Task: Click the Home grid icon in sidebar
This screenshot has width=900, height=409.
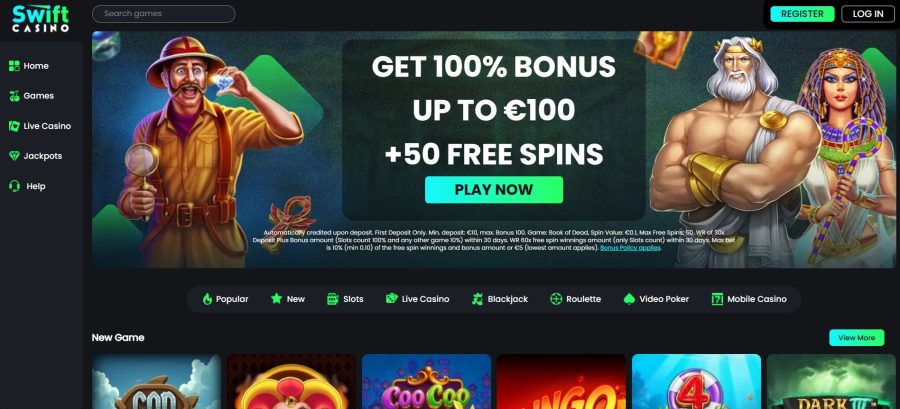Action: pos(14,66)
